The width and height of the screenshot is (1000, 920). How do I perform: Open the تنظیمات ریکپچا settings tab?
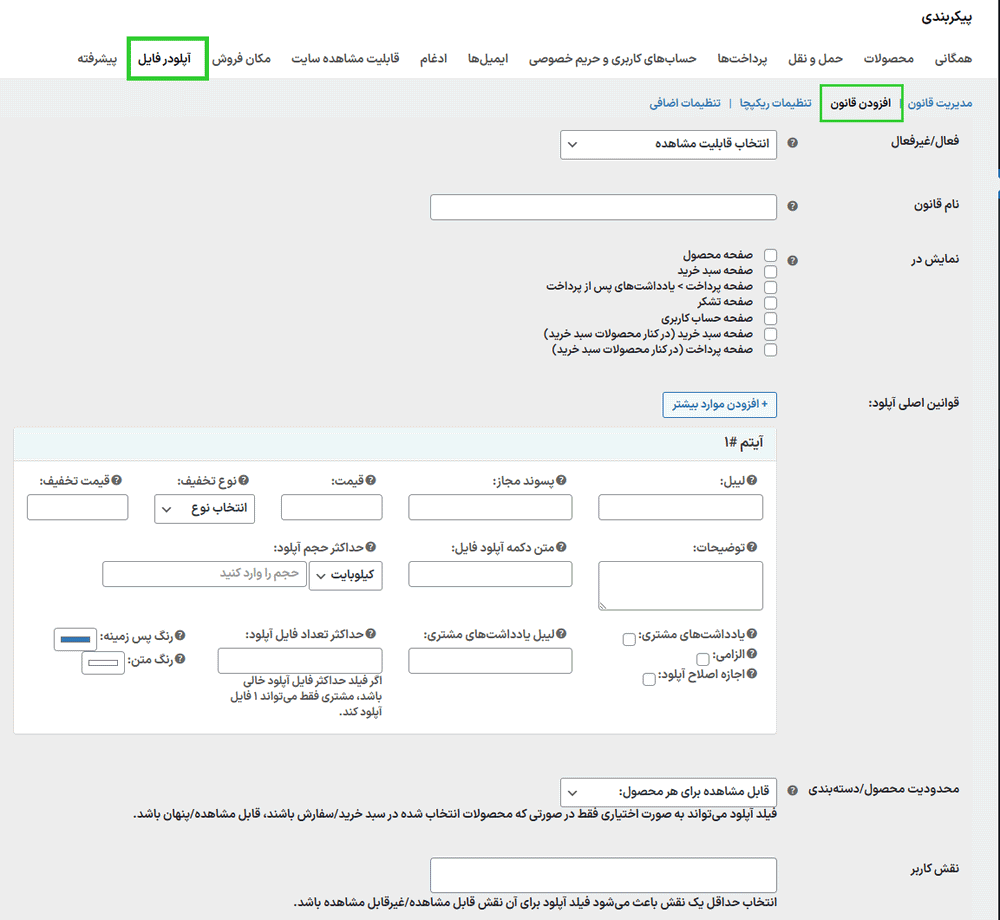click(779, 102)
